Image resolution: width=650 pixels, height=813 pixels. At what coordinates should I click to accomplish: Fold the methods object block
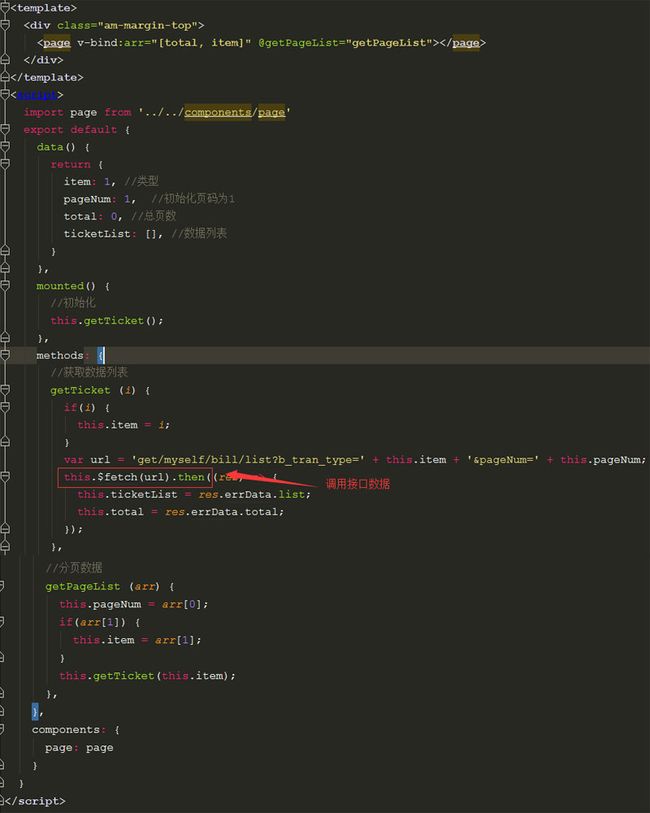(x=5, y=355)
